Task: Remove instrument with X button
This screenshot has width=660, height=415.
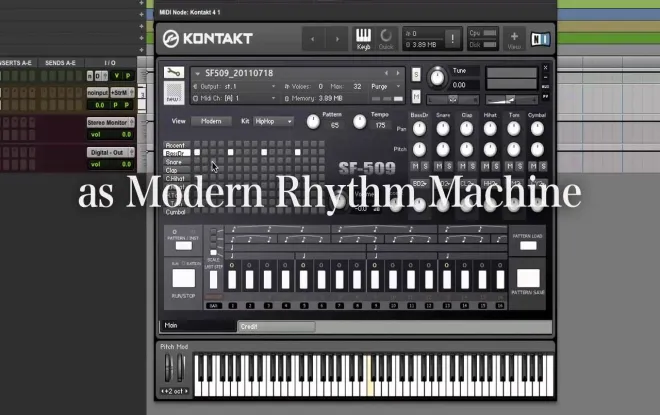Action: [x=546, y=67]
